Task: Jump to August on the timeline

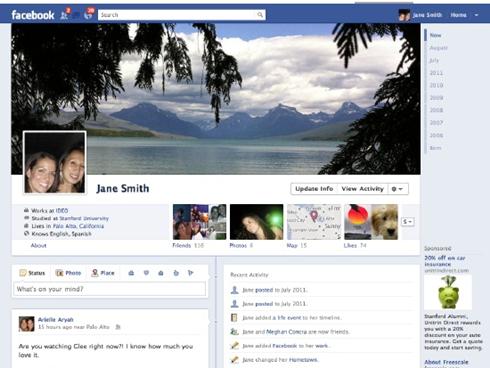Action: coord(438,48)
